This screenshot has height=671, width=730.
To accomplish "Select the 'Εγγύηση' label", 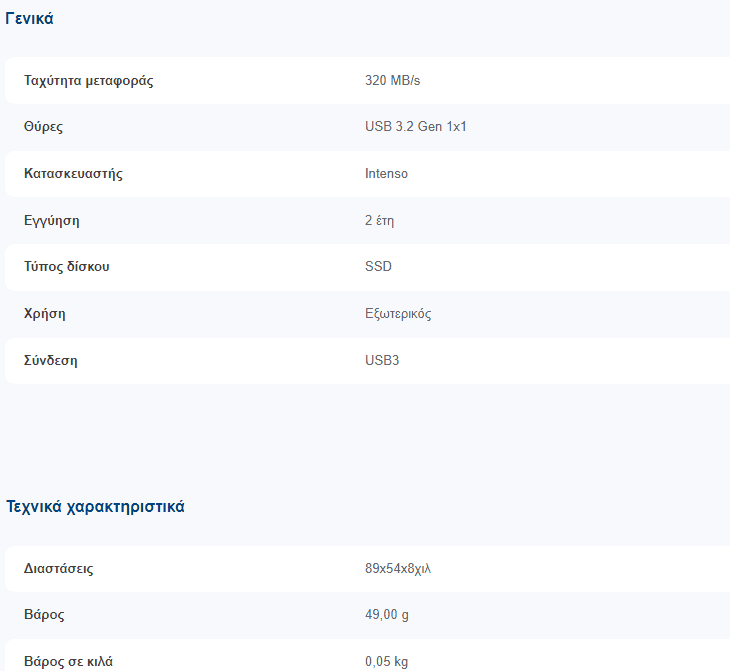I will click(52, 220).
